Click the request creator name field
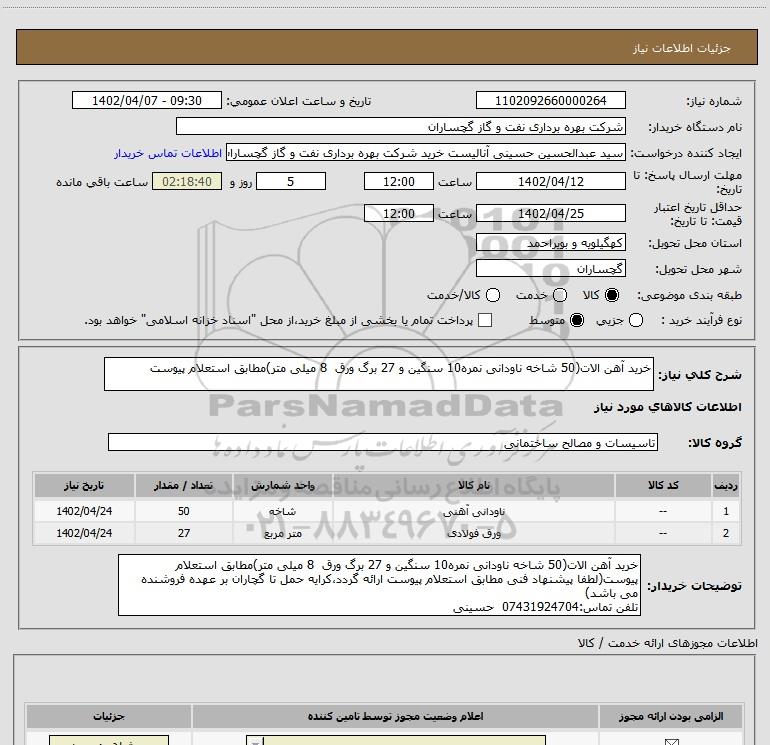Viewport: 770px width, 745px height. click(x=426, y=153)
